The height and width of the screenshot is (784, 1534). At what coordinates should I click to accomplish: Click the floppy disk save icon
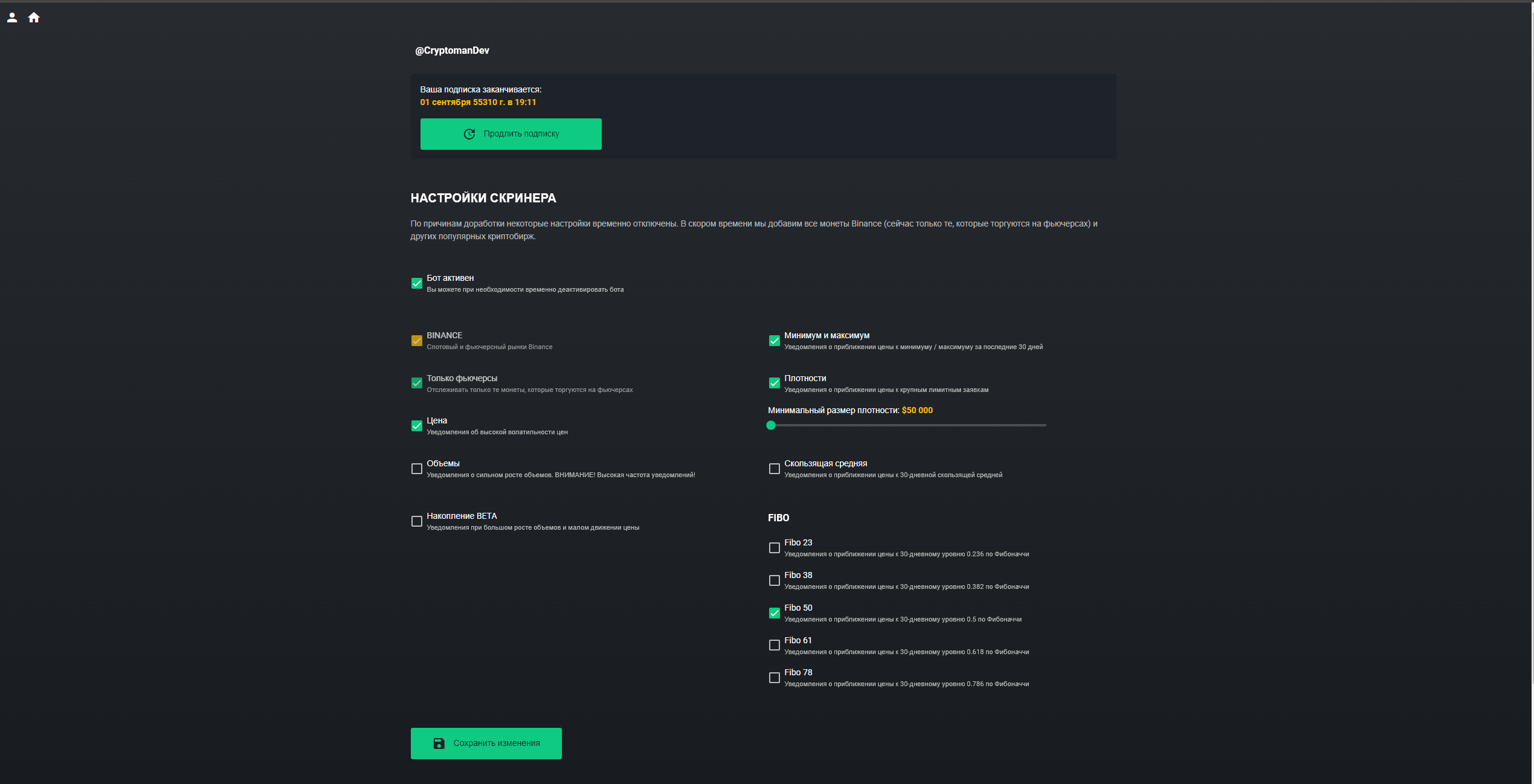click(439, 744)
